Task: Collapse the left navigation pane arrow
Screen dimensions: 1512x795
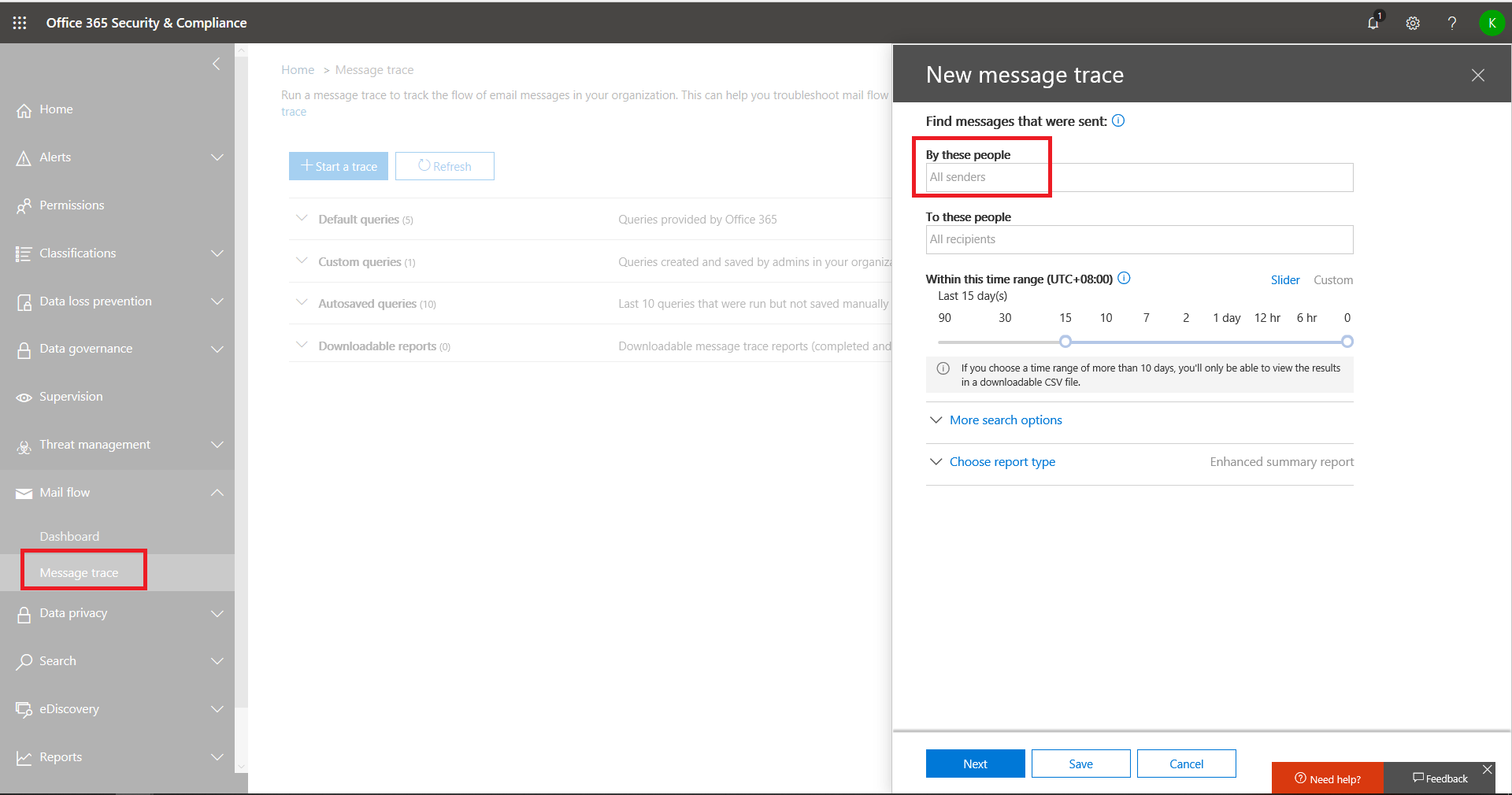Action: (217, 64)
